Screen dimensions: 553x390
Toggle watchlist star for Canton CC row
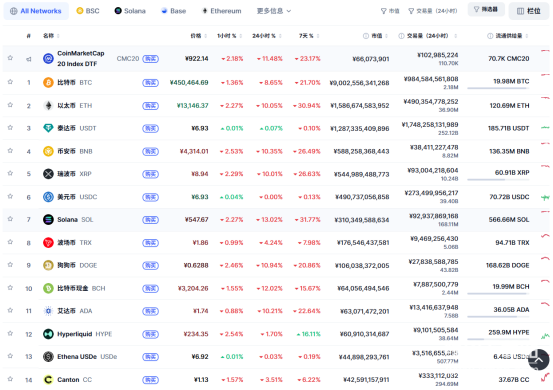click(x=10, y=379)
